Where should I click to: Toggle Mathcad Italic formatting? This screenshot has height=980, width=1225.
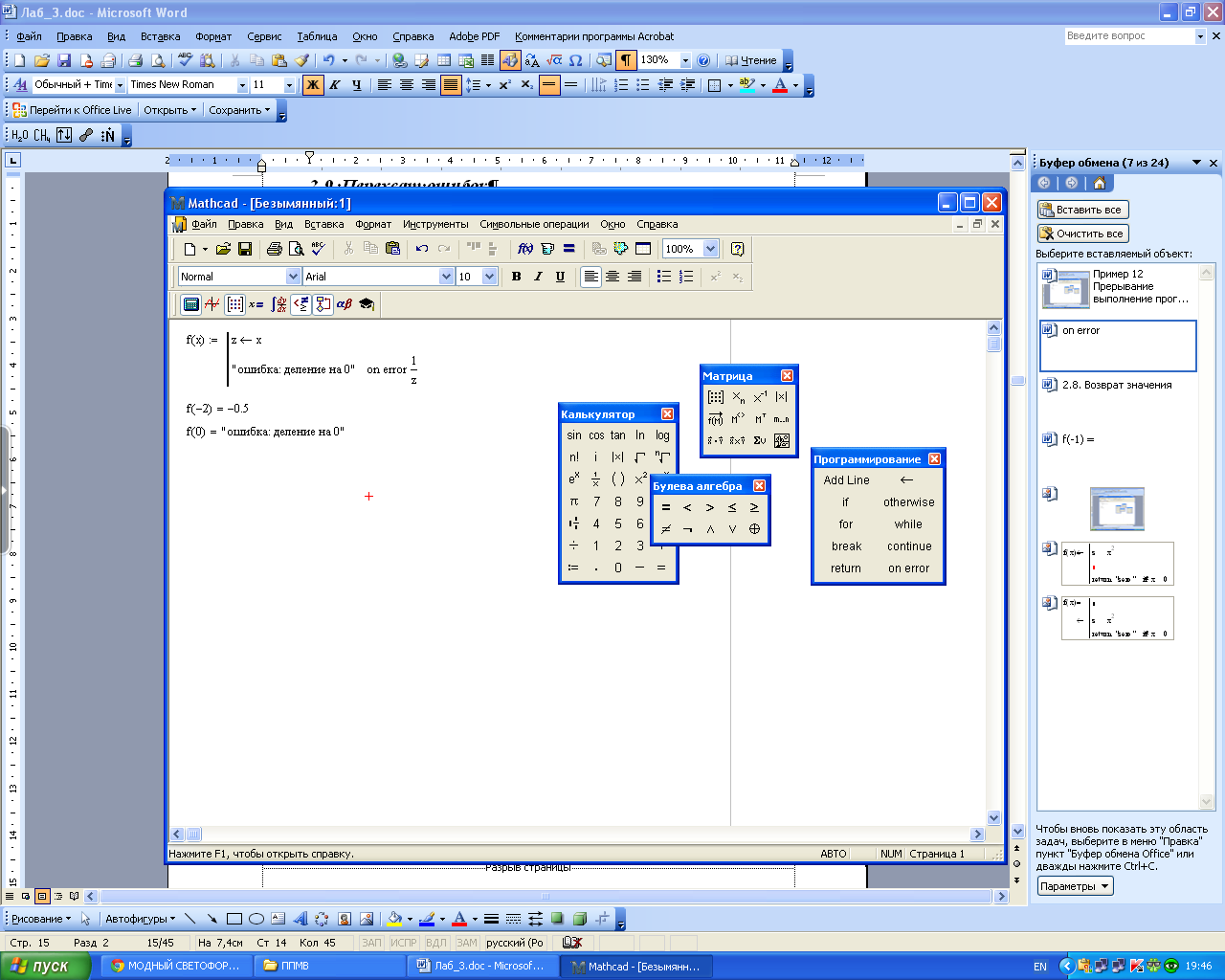(538, 277)
